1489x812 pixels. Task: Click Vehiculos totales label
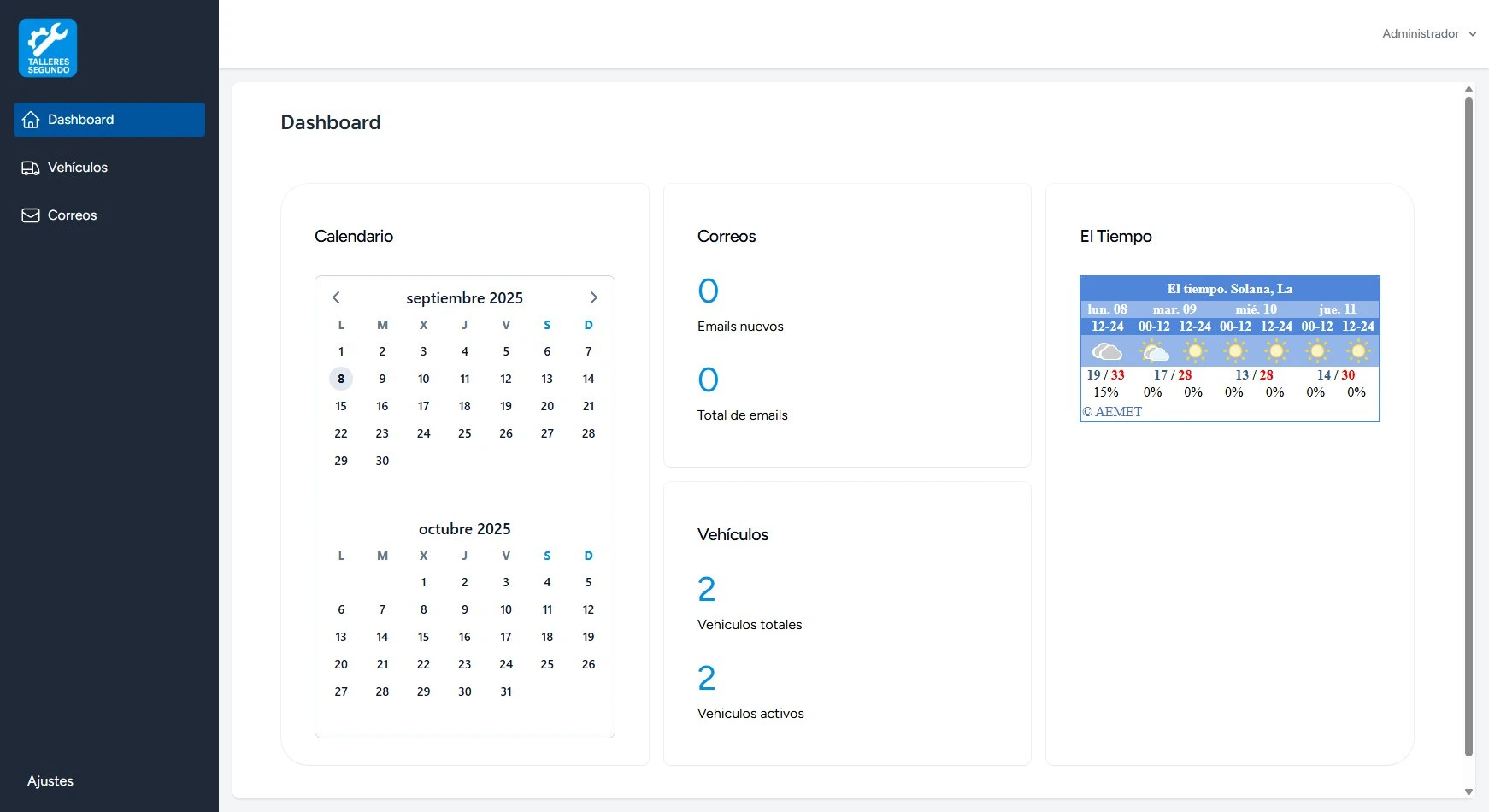(750, 625)
